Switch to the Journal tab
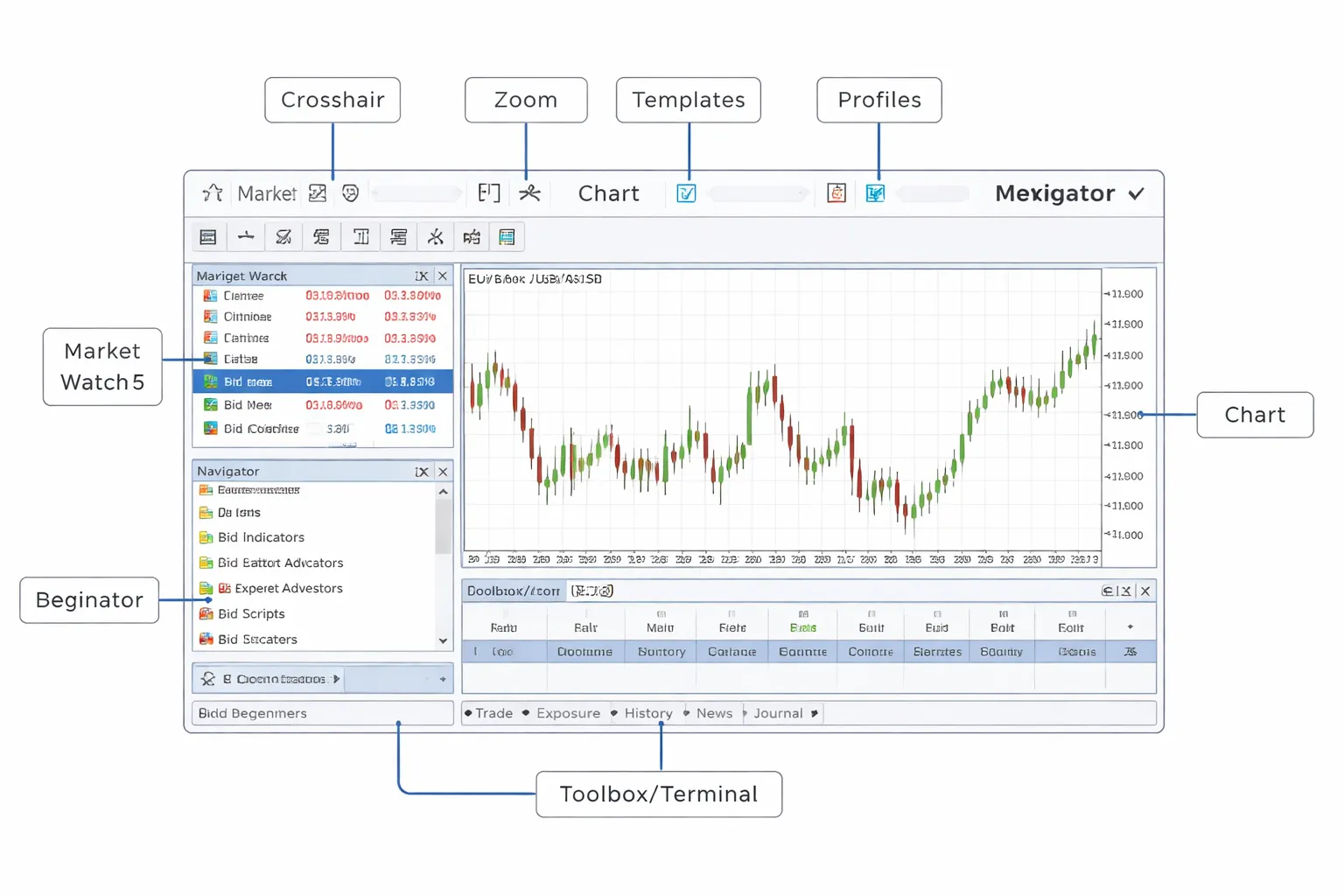Image resolution: width=1344 pixels, height=896 pixels. tap(778, 713)
